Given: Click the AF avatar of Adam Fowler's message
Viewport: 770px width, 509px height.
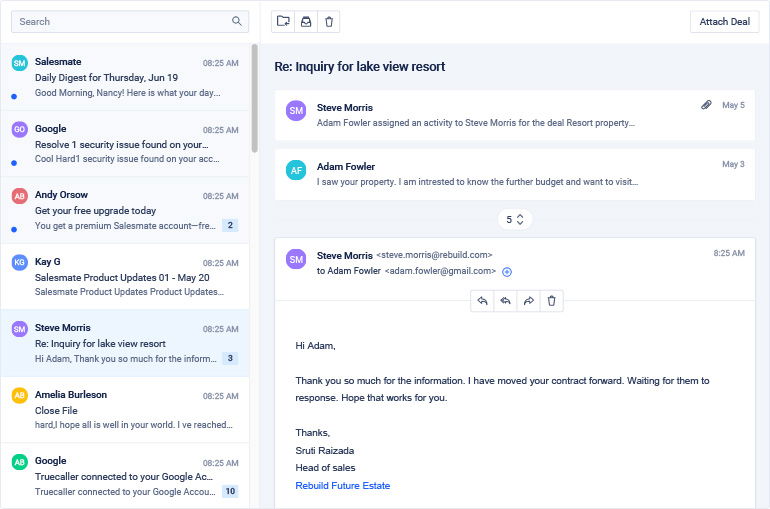Looking at the screenshot, I should [296, 170].
